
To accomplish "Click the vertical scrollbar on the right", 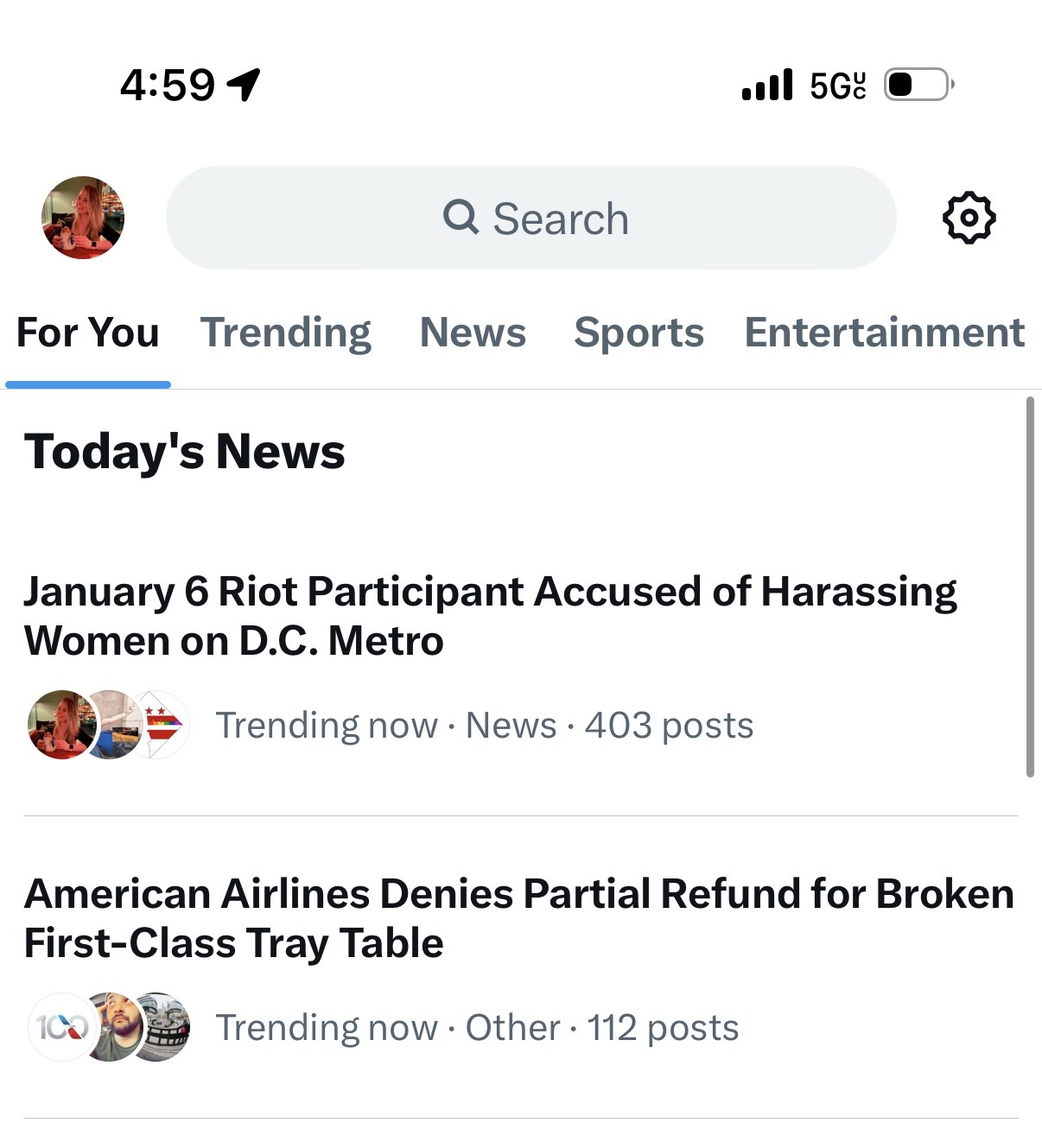I will click(x=1029, y=587).
